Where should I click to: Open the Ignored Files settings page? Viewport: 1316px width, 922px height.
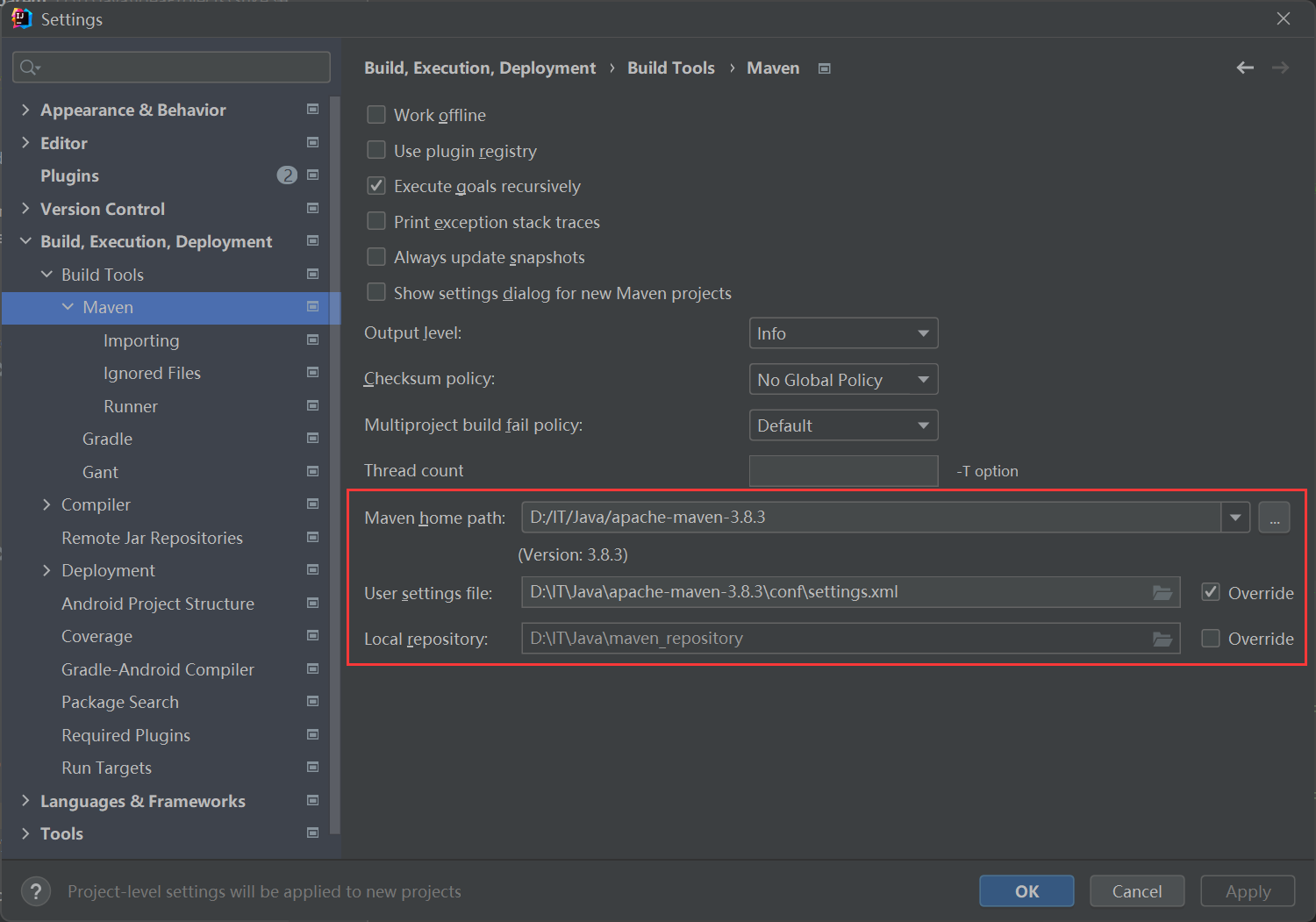pos(152,373)
